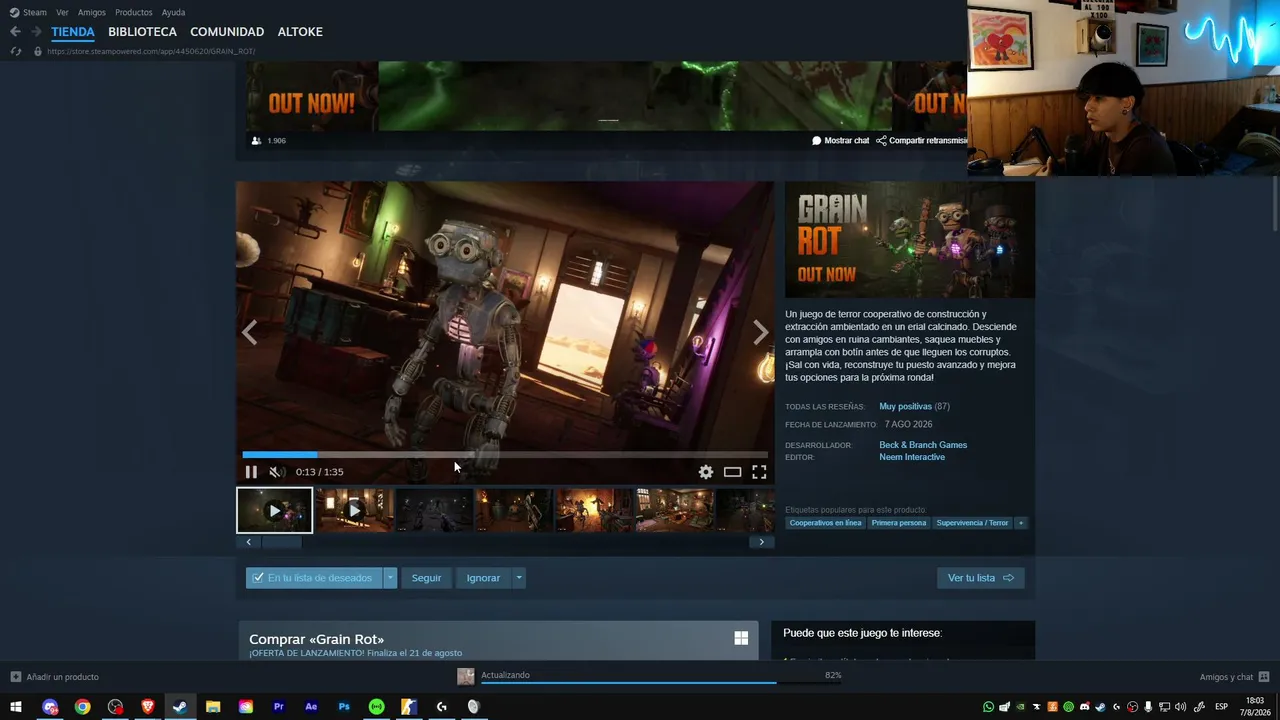Switch to the BIBLIOTECA tab

click(142, 32)
